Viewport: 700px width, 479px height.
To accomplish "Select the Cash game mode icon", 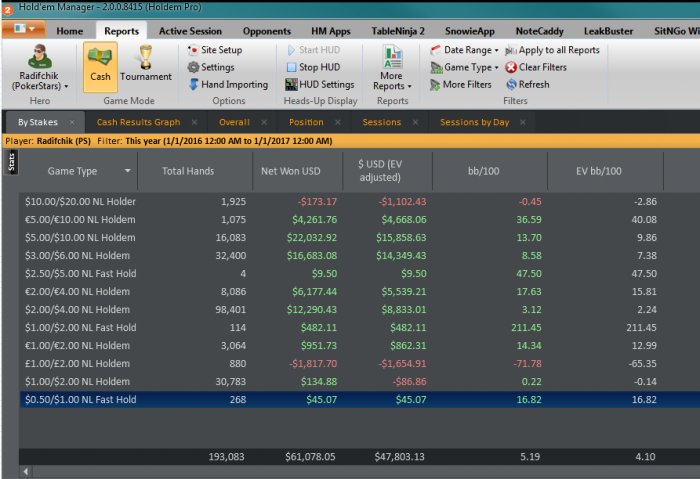I will click(100, 66).
